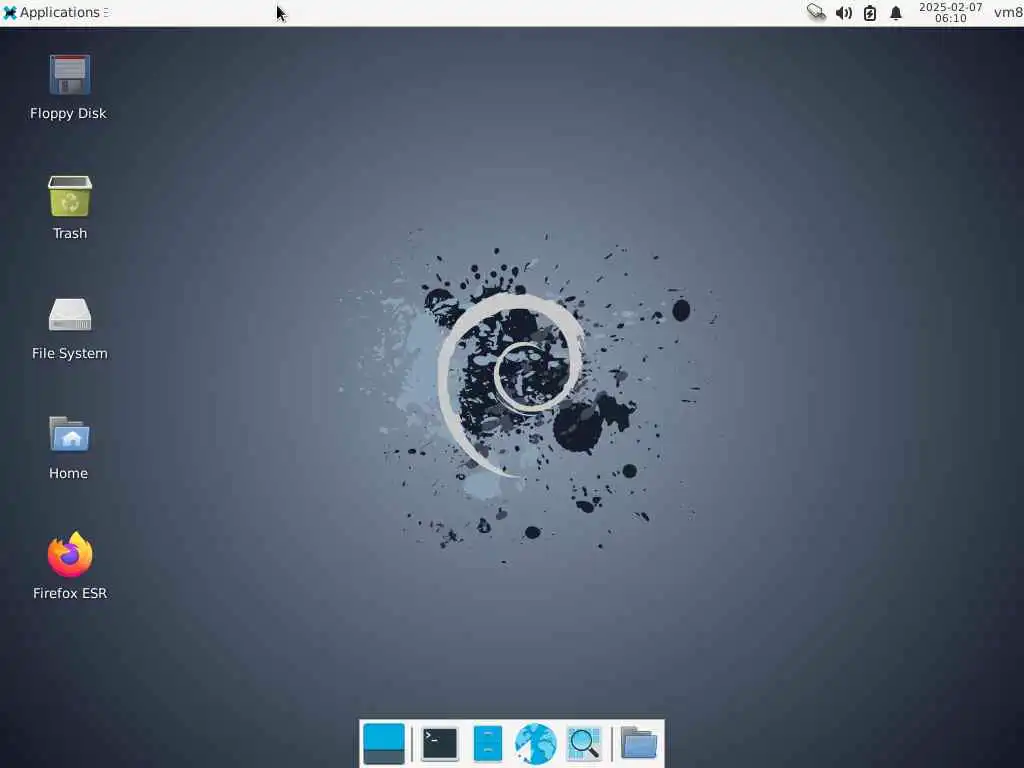
Task: Open the vm8 user menu in the panel
Action: coord(1008,12)
